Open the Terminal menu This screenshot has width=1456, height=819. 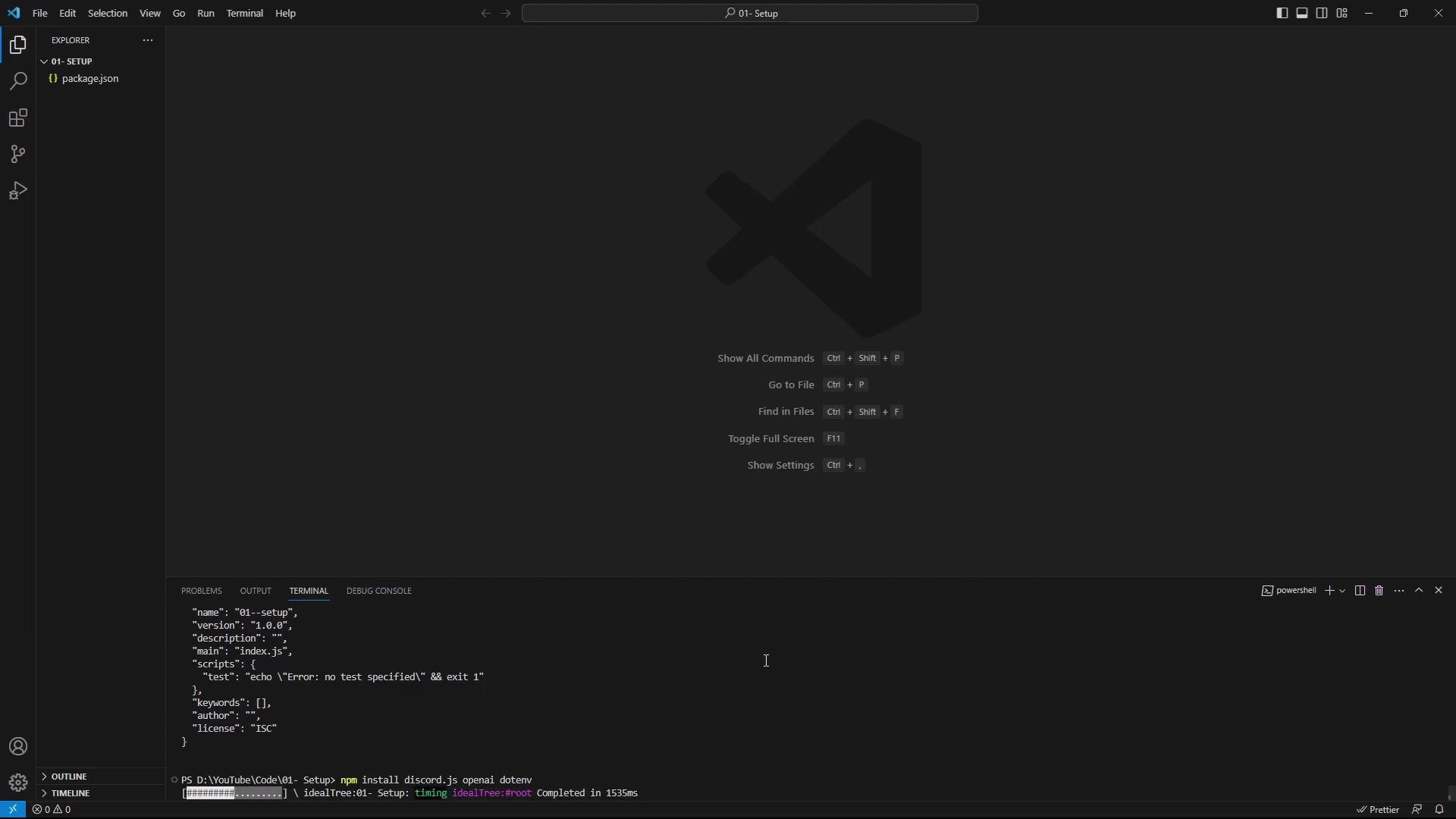pyautogui.click(x=245, y=14)
